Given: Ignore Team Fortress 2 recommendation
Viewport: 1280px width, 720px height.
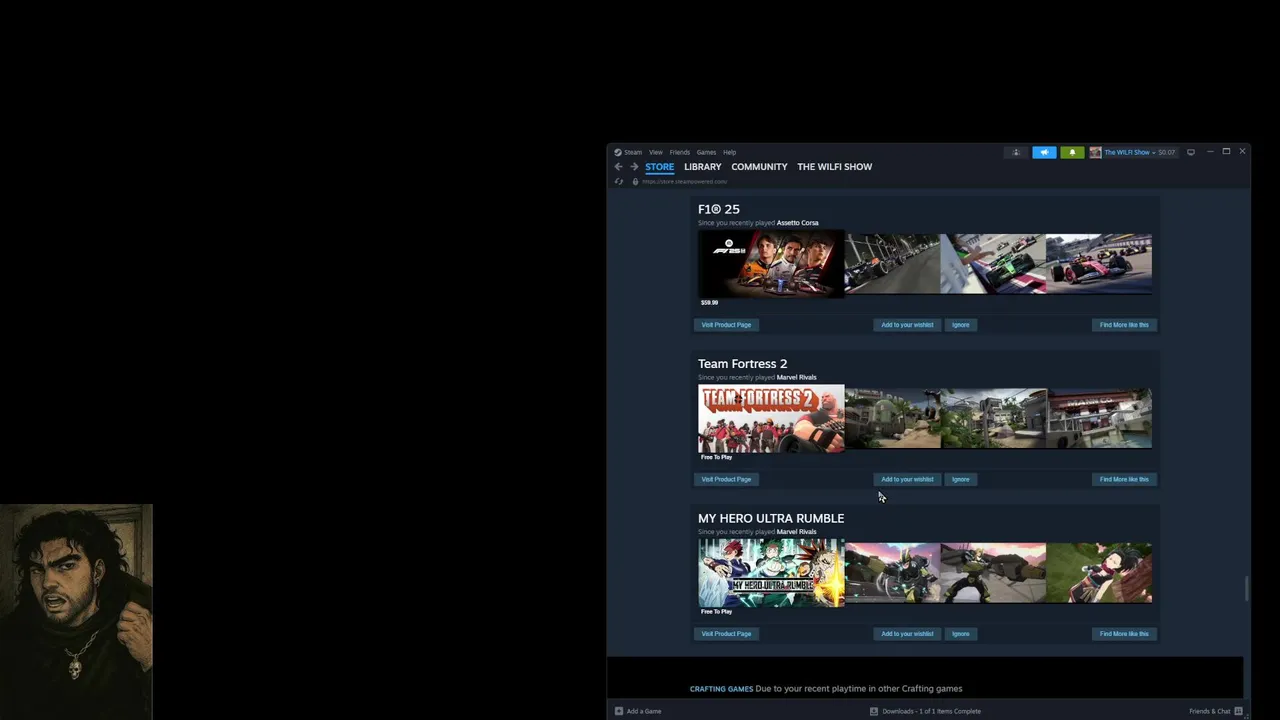Looking at the screenshot, I should (x=961, y=479).
